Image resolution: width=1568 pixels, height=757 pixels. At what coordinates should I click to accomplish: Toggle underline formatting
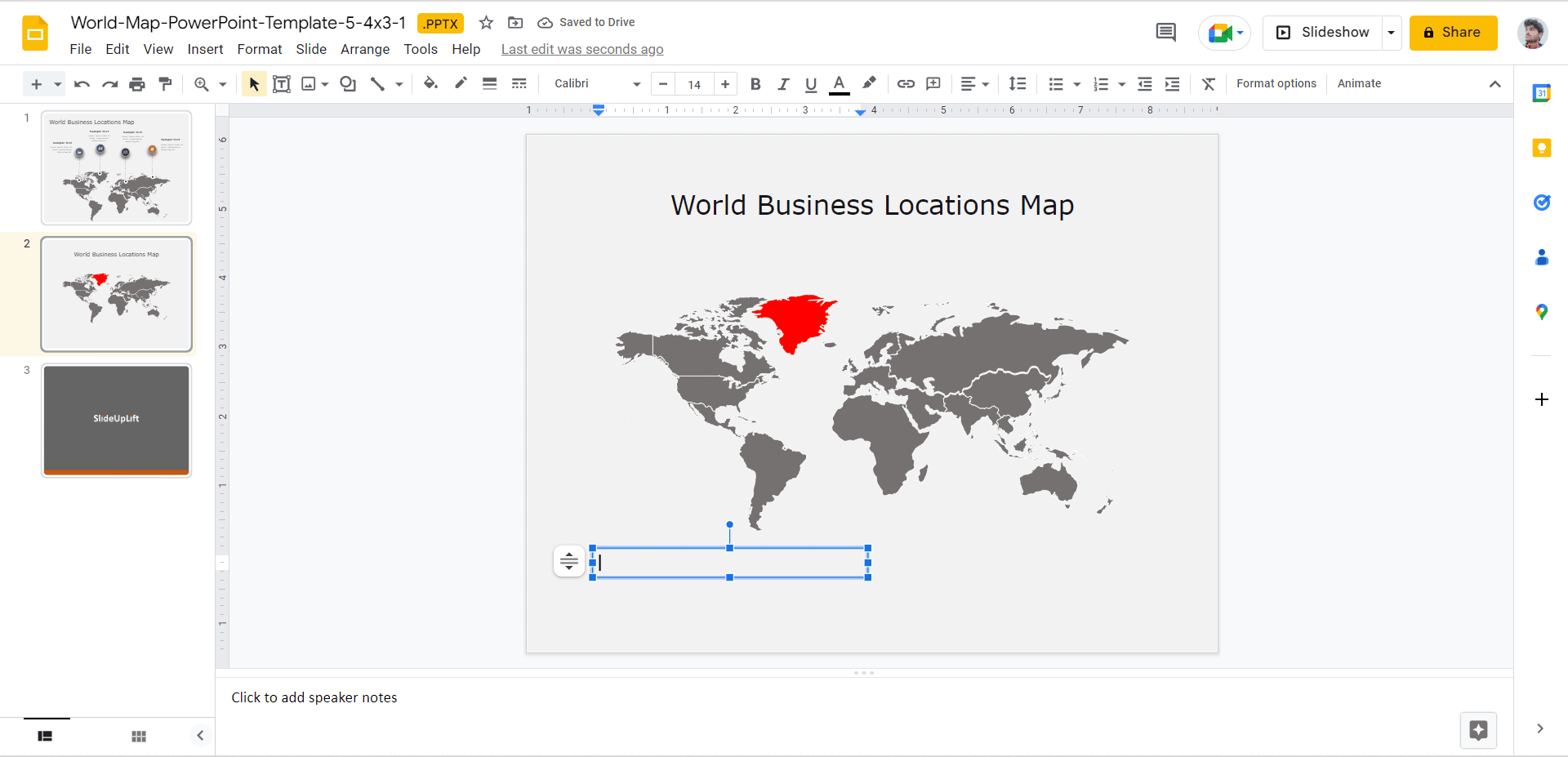pyautogui.click(x=810, y=83)
